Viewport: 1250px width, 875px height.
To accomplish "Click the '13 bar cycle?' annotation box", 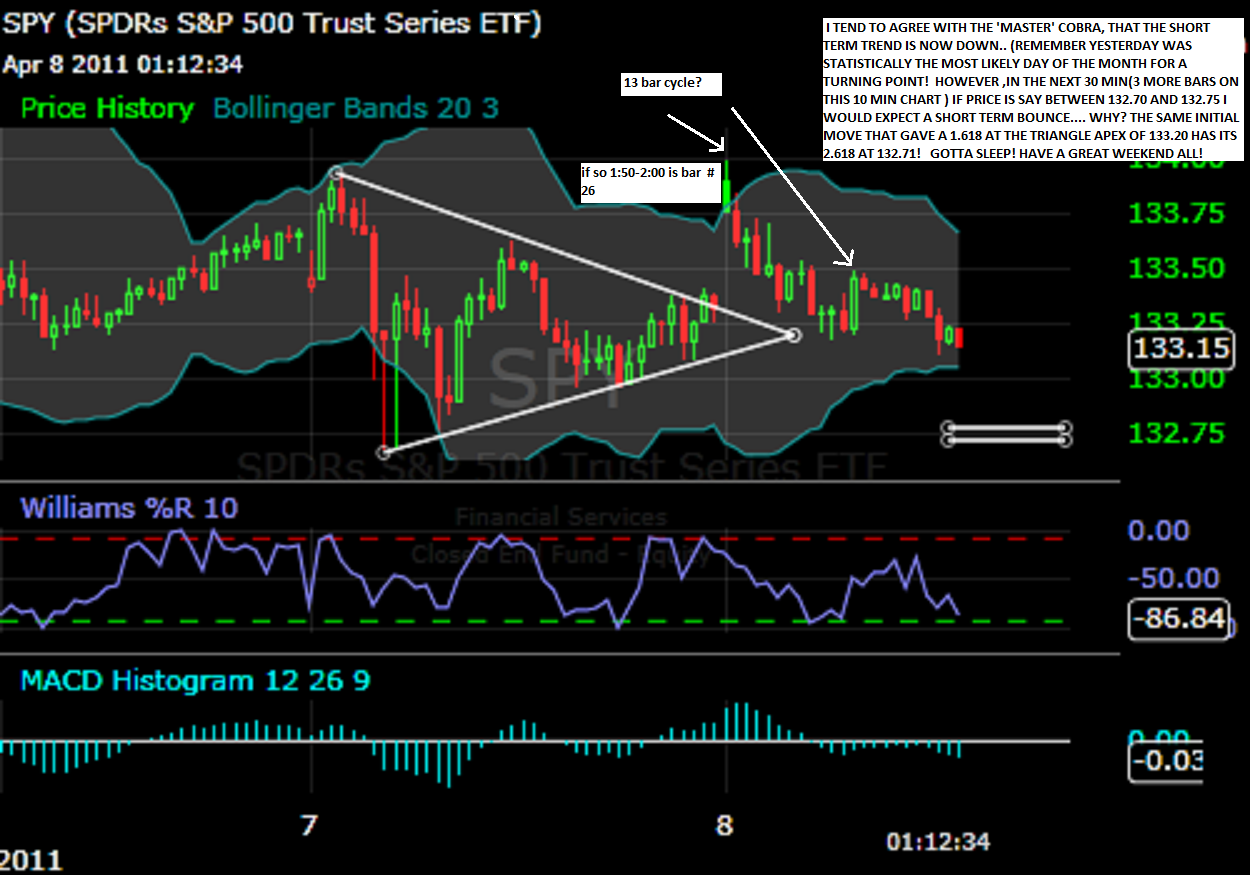I will coord(672,84).
